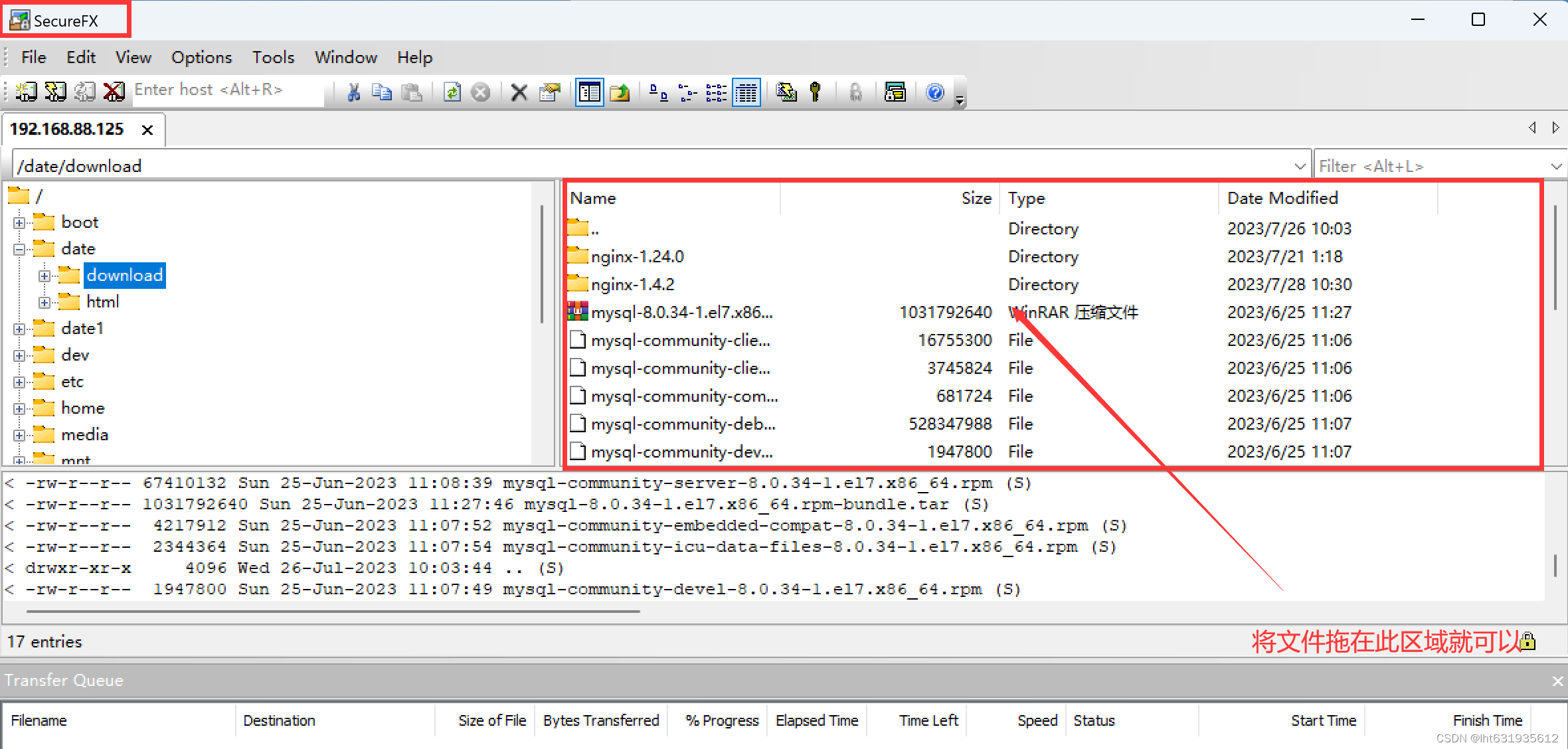The width and height of the screenshot is (1568, 749).
Task: Click the Refresh icon in toolbar
Action: point(452,92)
